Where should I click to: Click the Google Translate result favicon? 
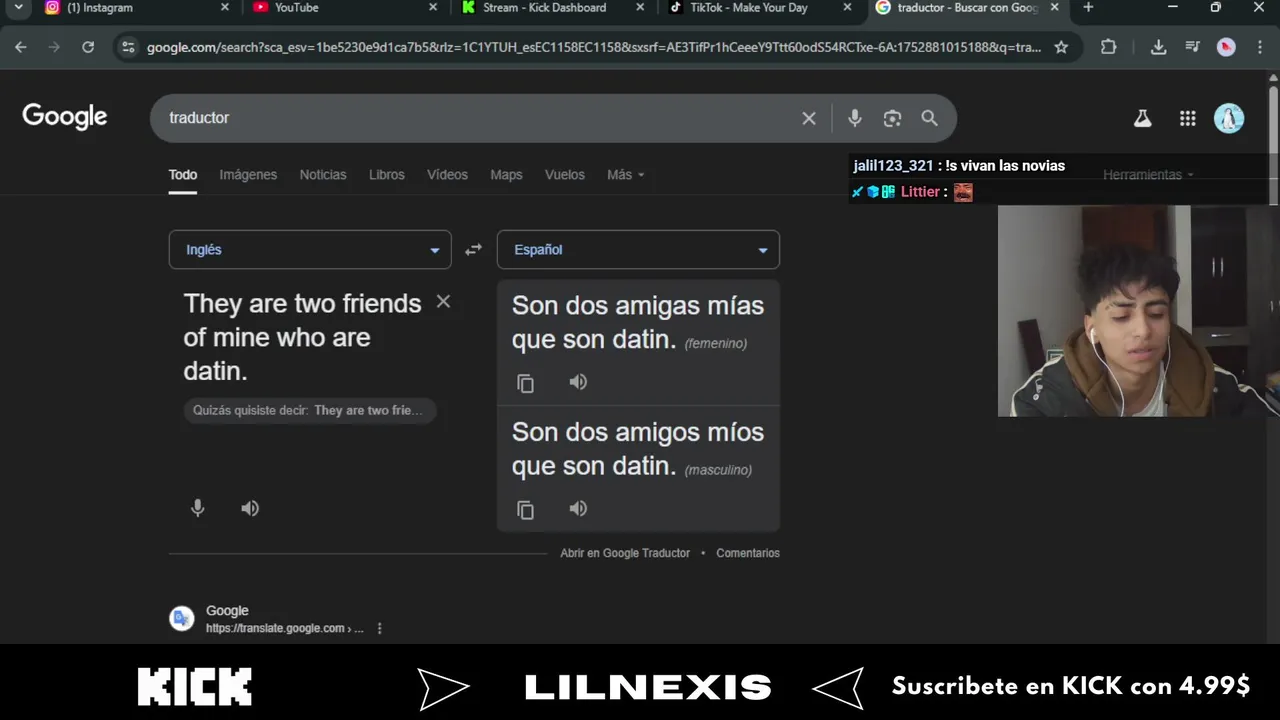(x=182, y=619)
